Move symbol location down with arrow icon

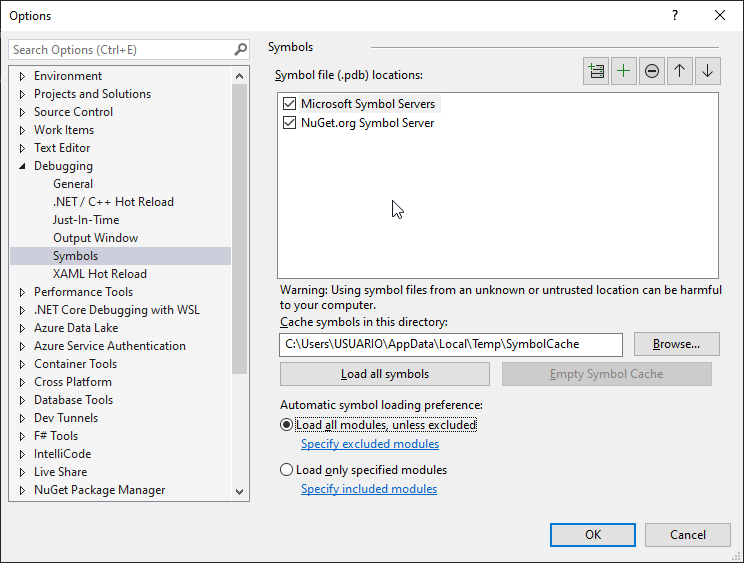click(707, 71)
